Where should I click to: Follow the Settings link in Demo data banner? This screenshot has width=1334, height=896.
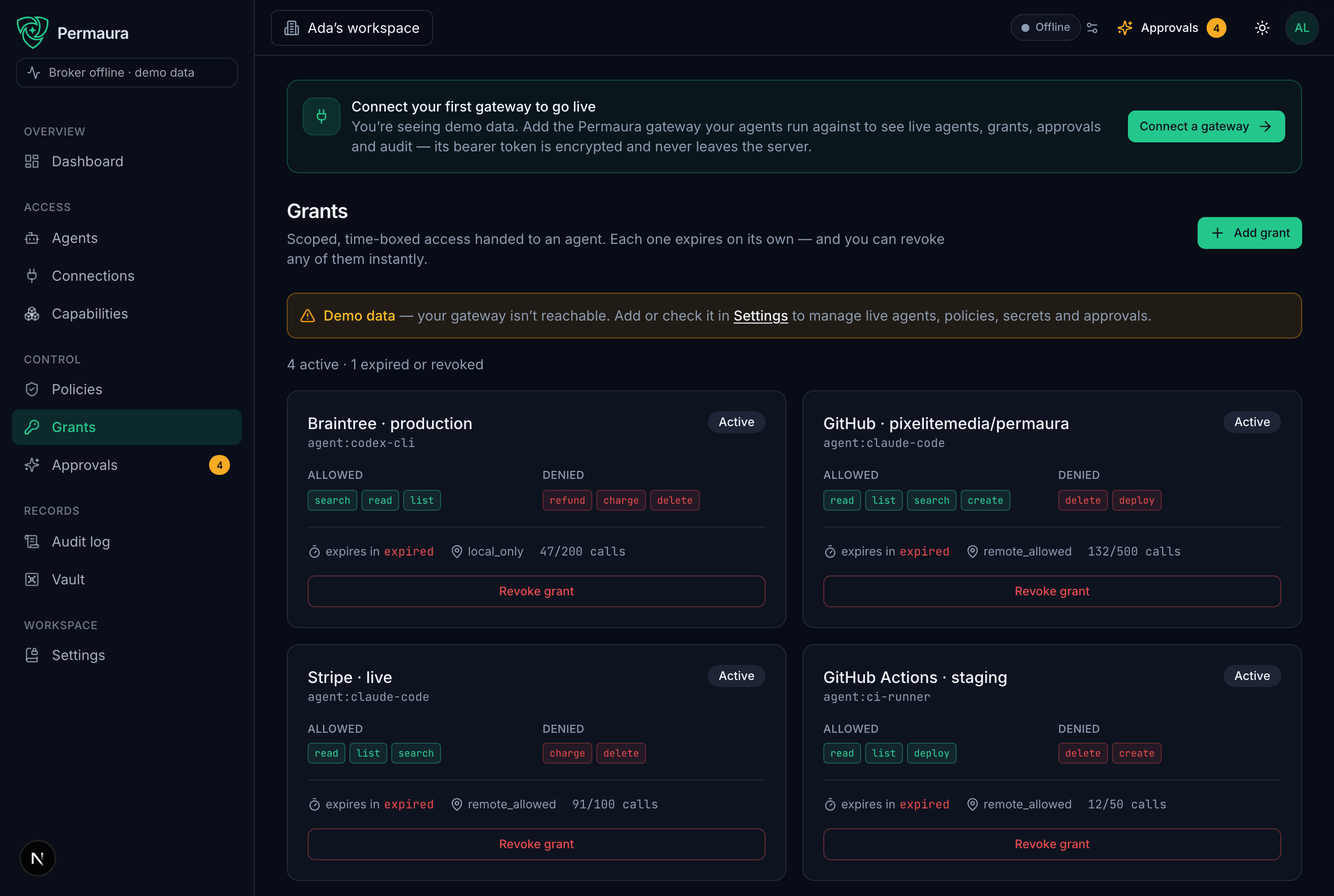(x=761, y=316)
